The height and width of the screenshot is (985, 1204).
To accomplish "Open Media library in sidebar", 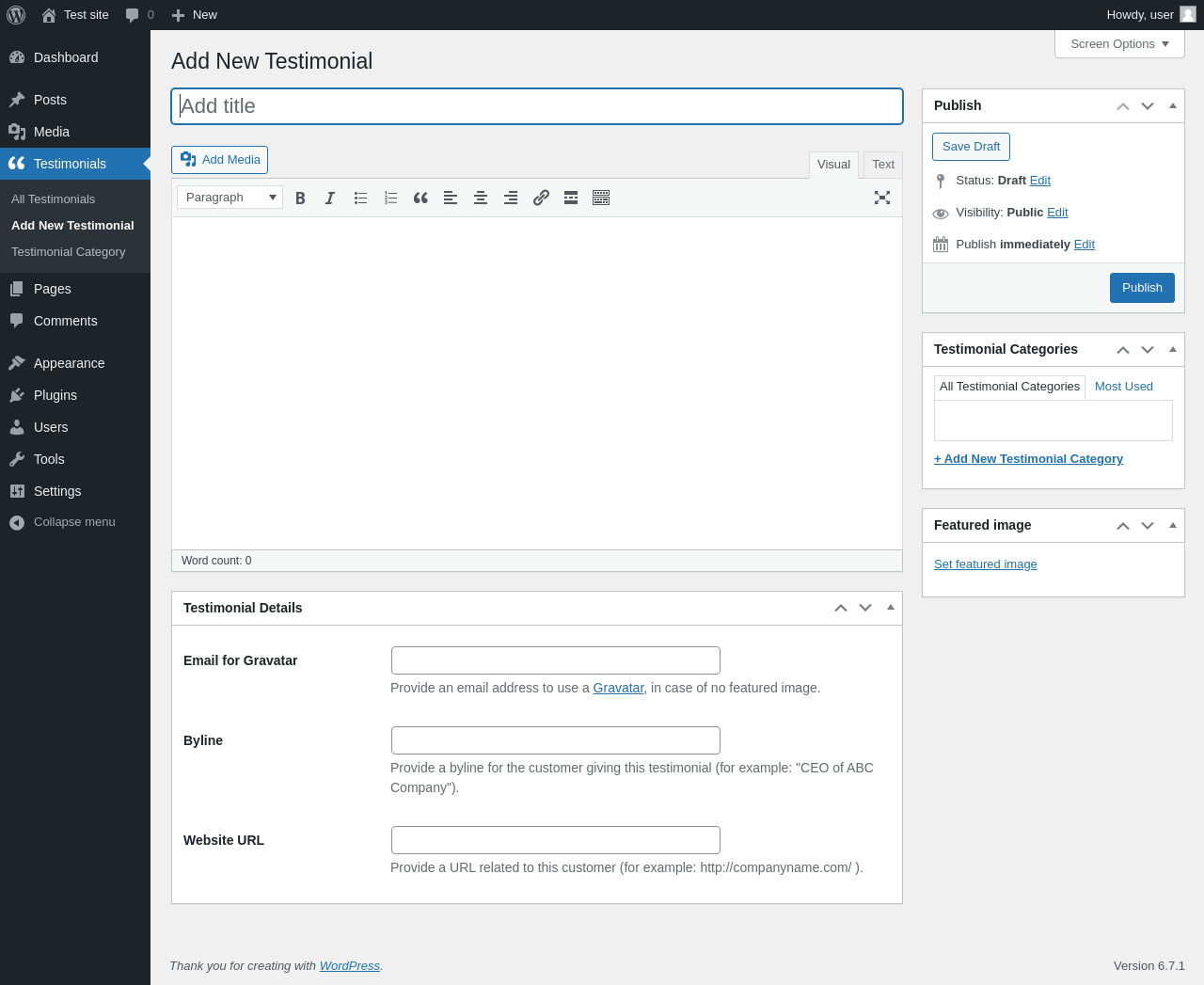I will pyautogui.click(x=75, y=132).
